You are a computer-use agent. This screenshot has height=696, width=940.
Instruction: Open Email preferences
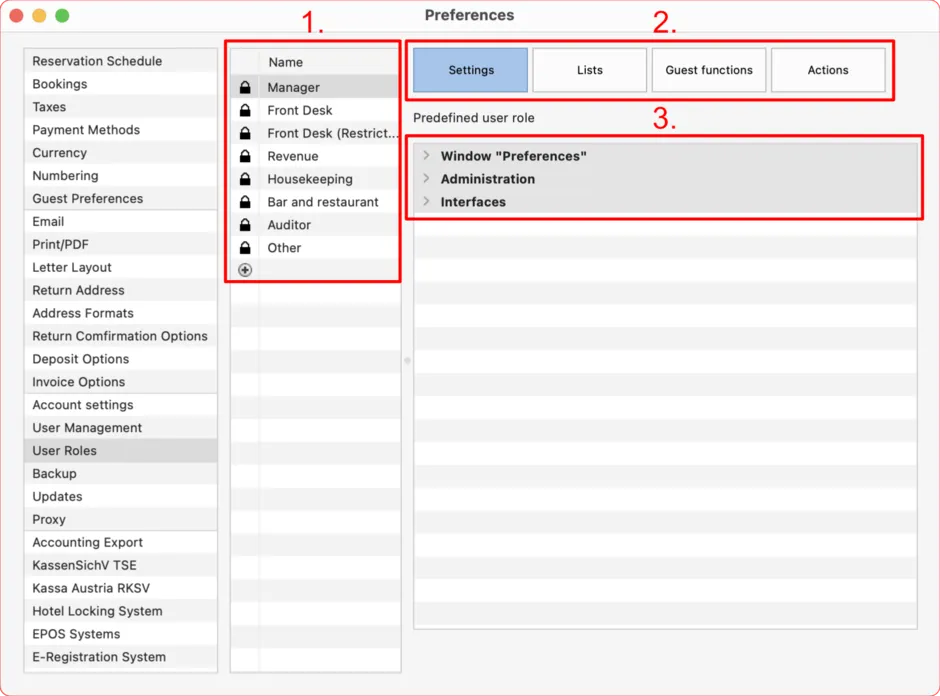click(120, 221)
